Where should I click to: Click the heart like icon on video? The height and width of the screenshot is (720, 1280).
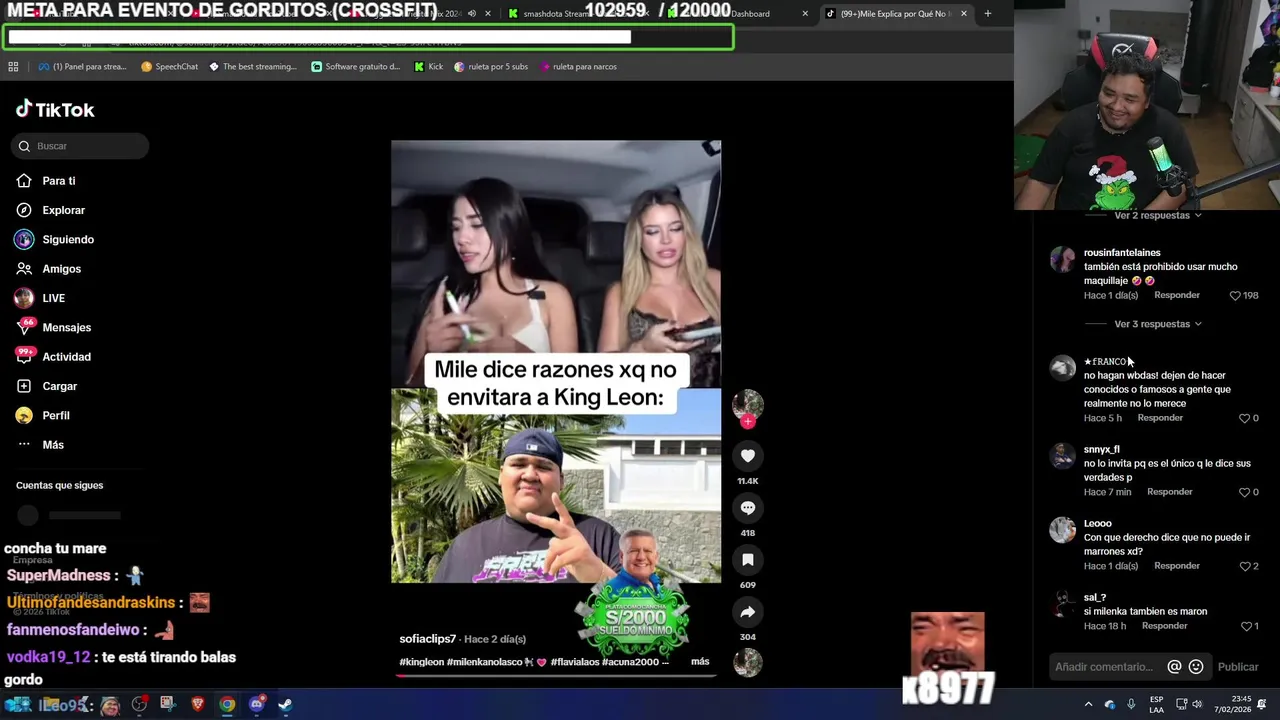(x=748, y=456)
